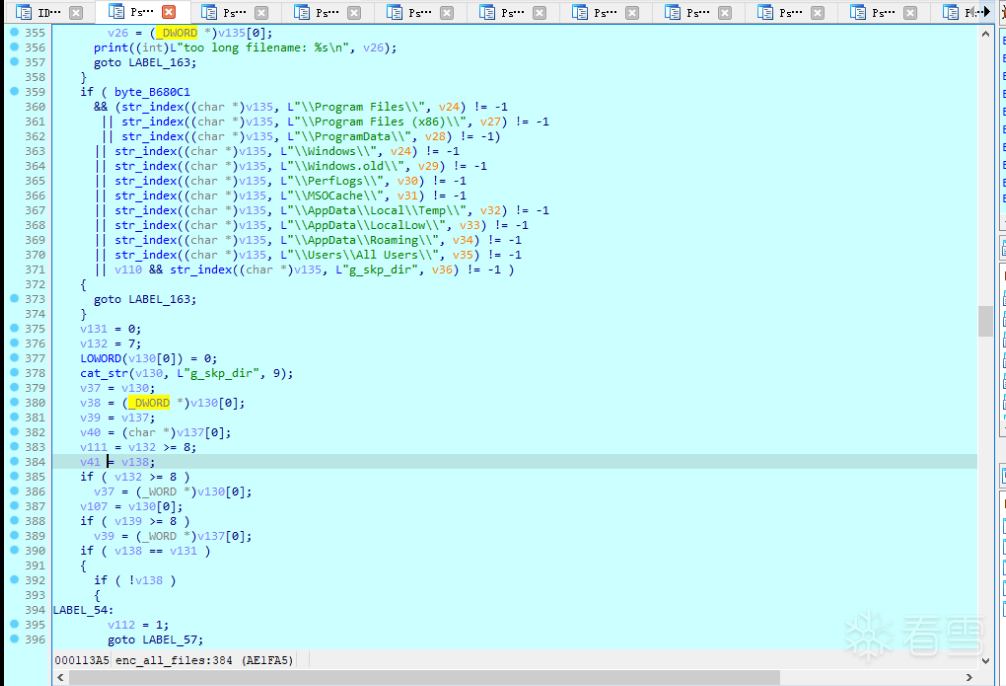Click the blue marker beside line 395
The width and height of the screenshot is (1006, 686).
point(14,624)
